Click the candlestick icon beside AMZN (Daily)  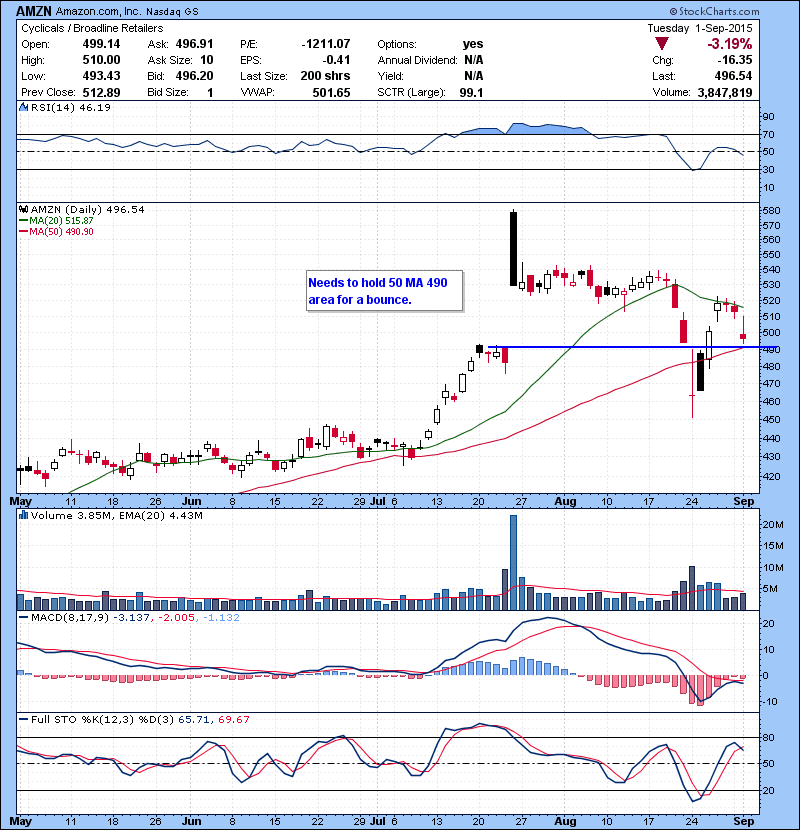coord(23,210)
